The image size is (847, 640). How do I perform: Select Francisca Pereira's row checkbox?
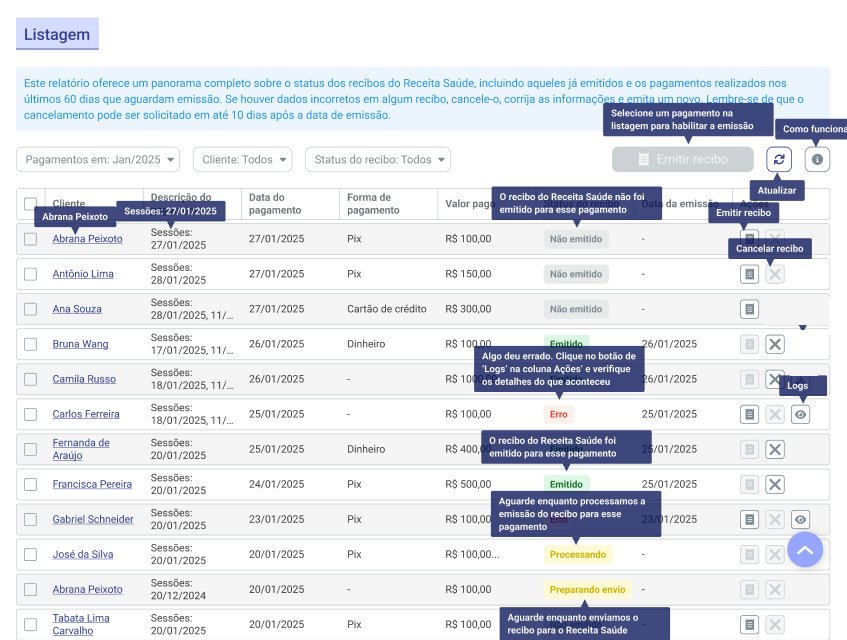(x=30, y=484)
